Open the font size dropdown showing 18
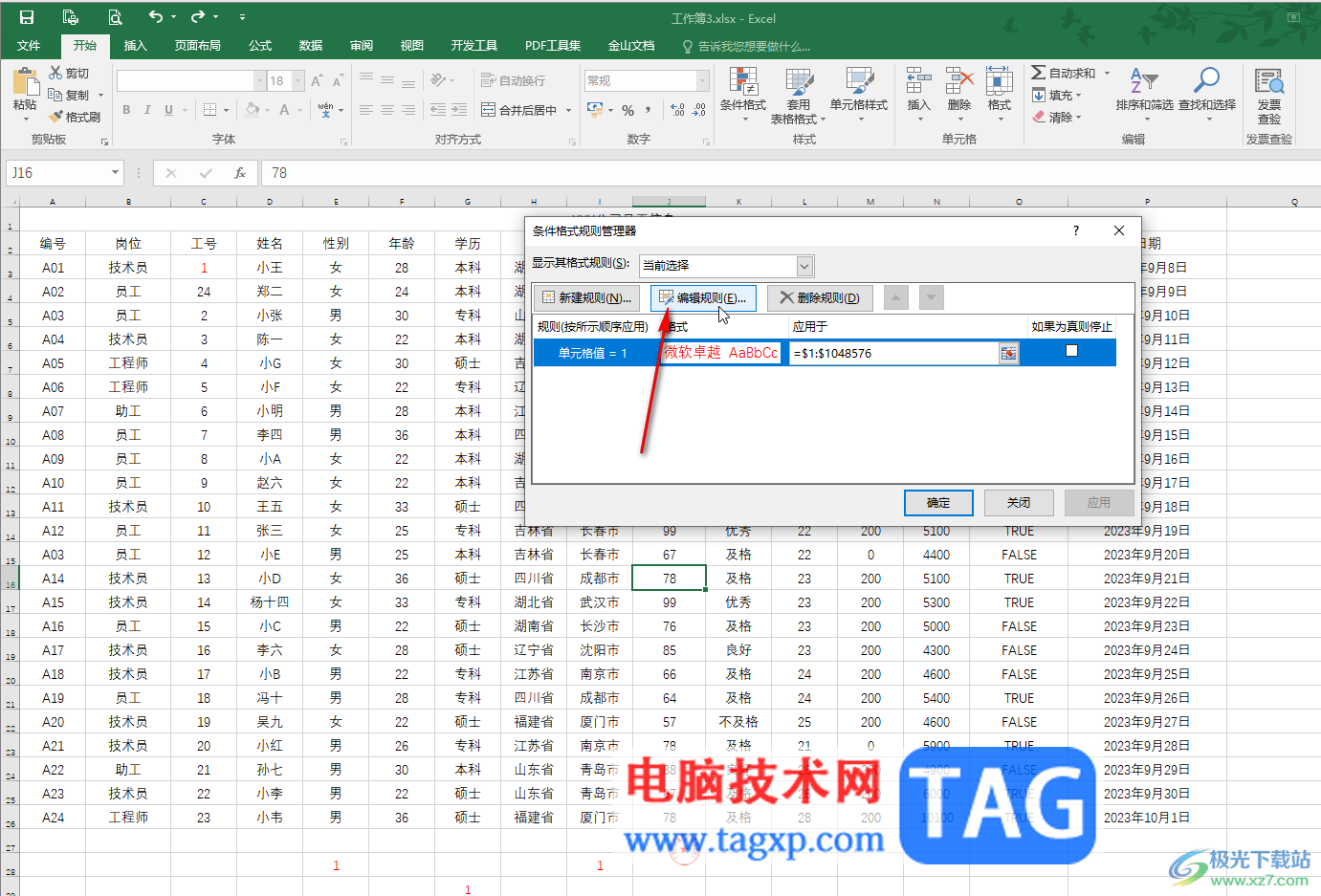 pyautogui.click(x=298, y=80)
